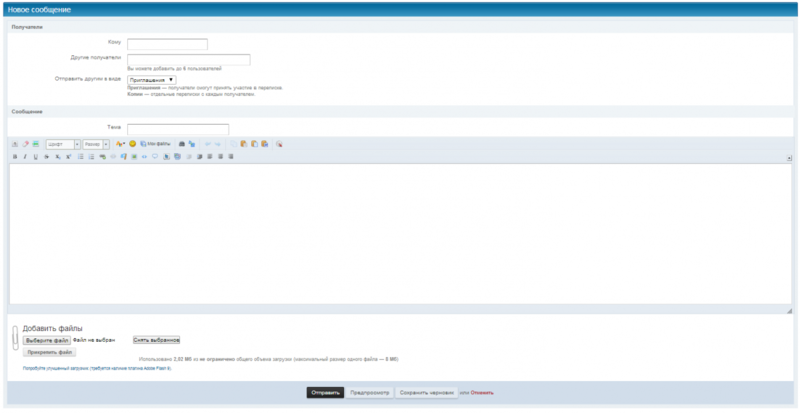The height and width of the screenshot is (413, 800).
Task: Toggle strikethrough formatting
Action: tap(46, 157)
